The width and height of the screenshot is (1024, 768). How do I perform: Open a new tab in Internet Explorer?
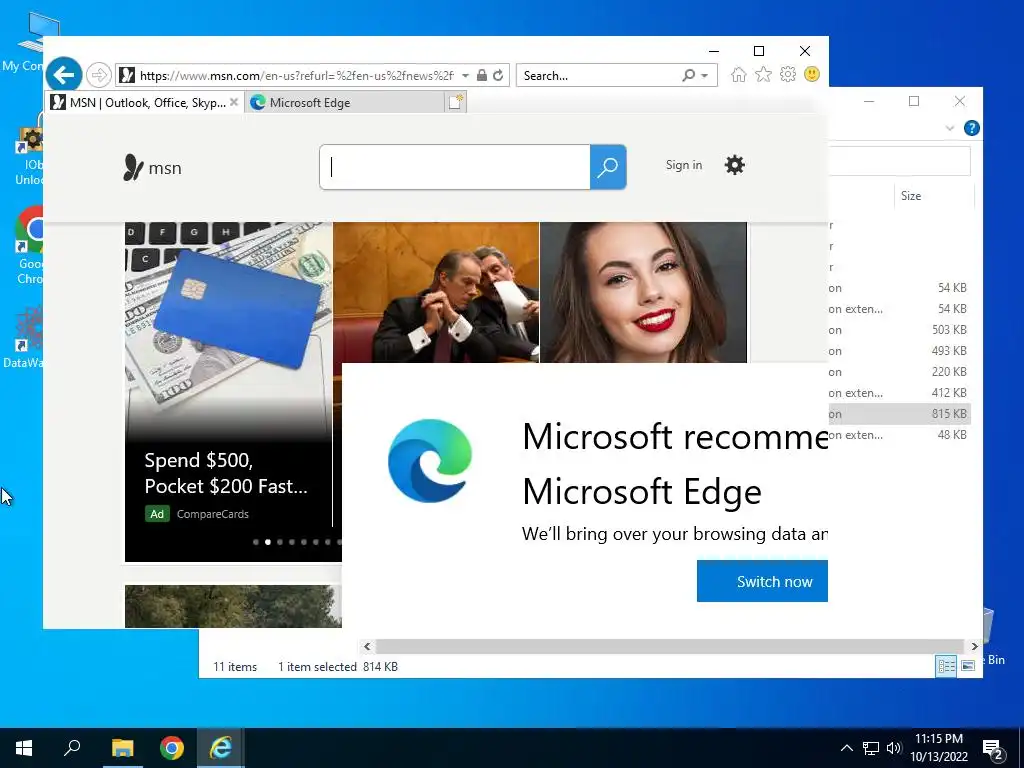pos(455,102)
